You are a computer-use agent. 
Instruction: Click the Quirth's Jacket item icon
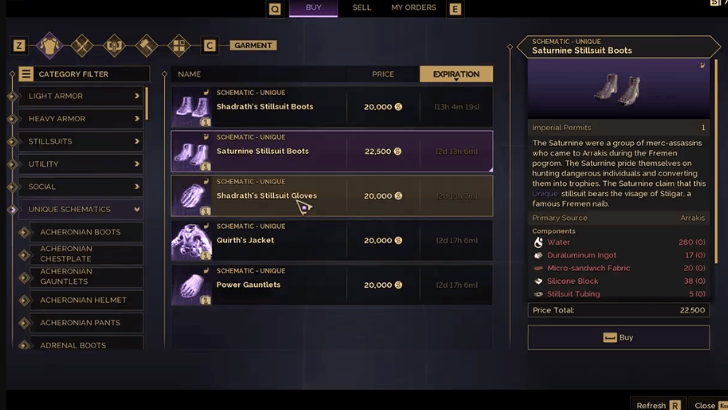pyautogui.click(x=192, y=241)
